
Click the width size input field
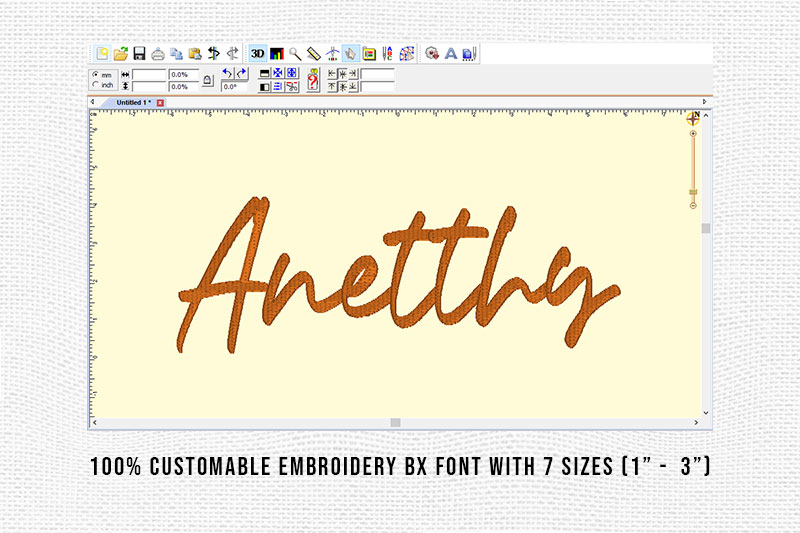(x=149, y=74)
